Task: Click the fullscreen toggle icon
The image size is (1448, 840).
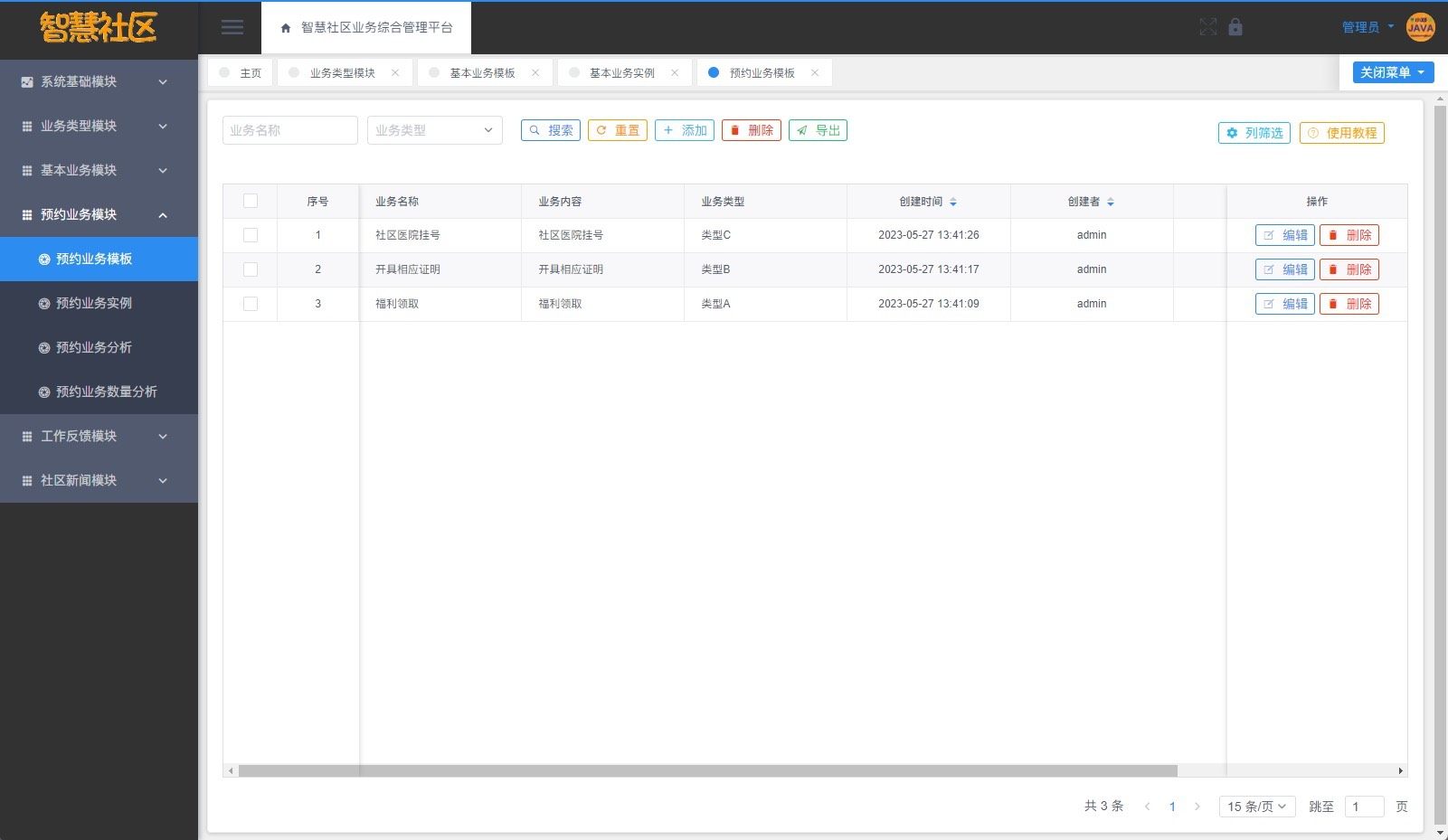Action: 1207,27
